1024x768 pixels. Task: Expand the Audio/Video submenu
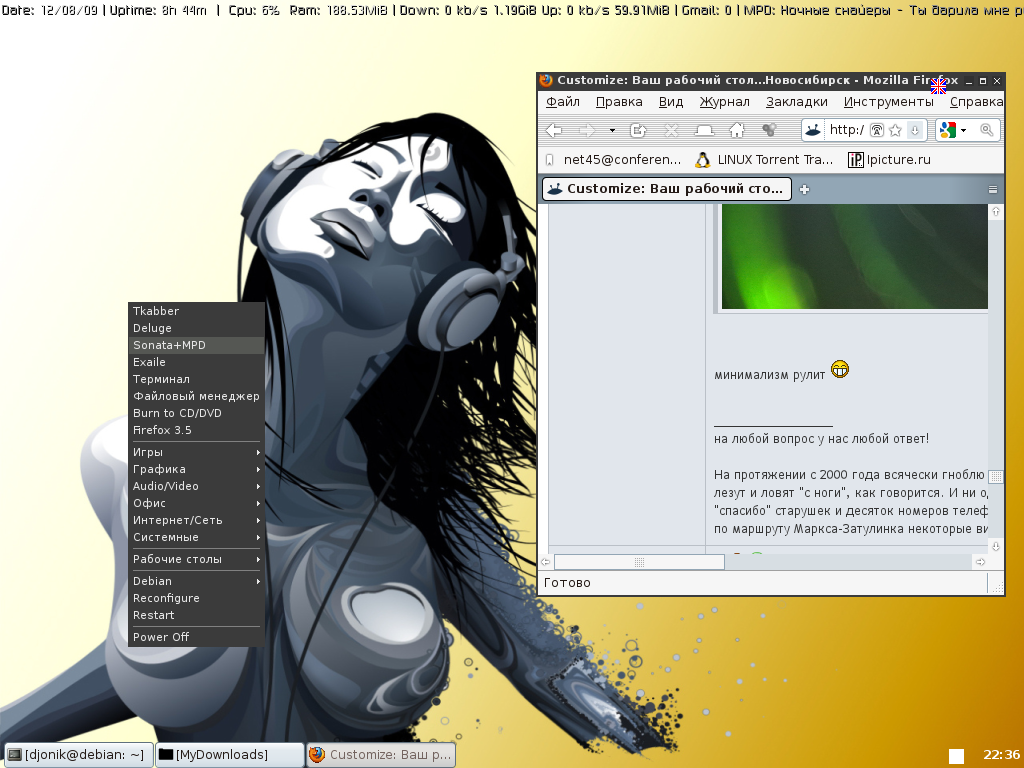point(196,486)
